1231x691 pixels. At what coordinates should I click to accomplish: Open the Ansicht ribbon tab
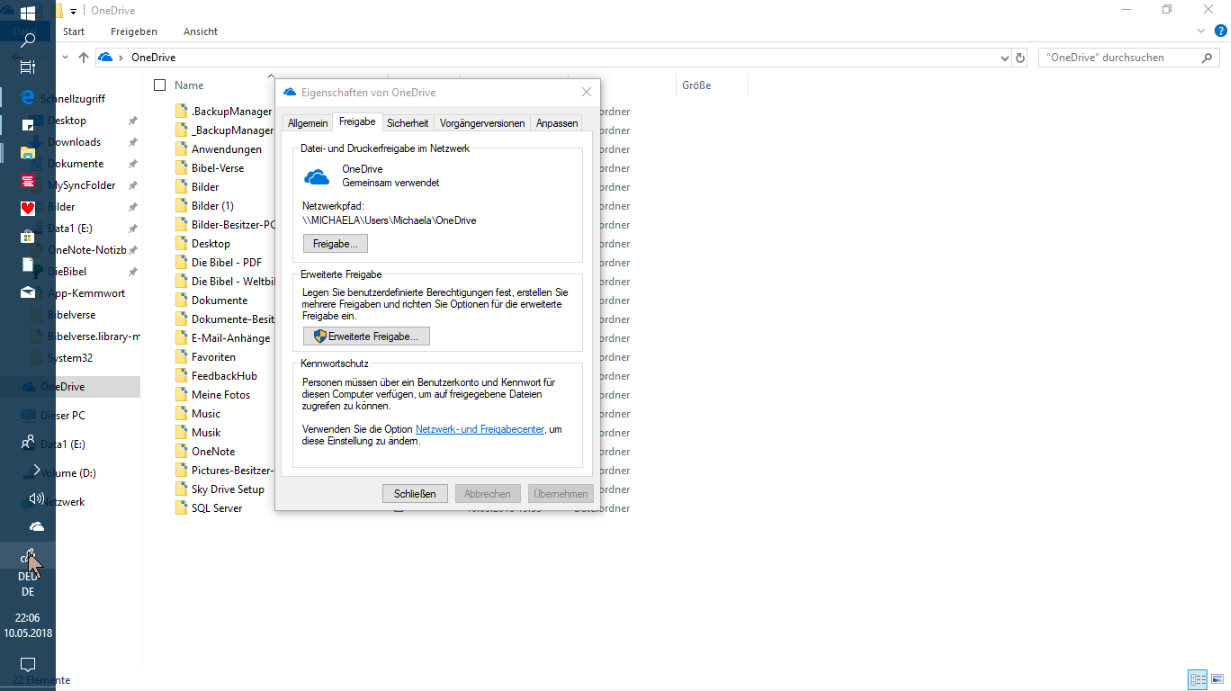point(200,32)
